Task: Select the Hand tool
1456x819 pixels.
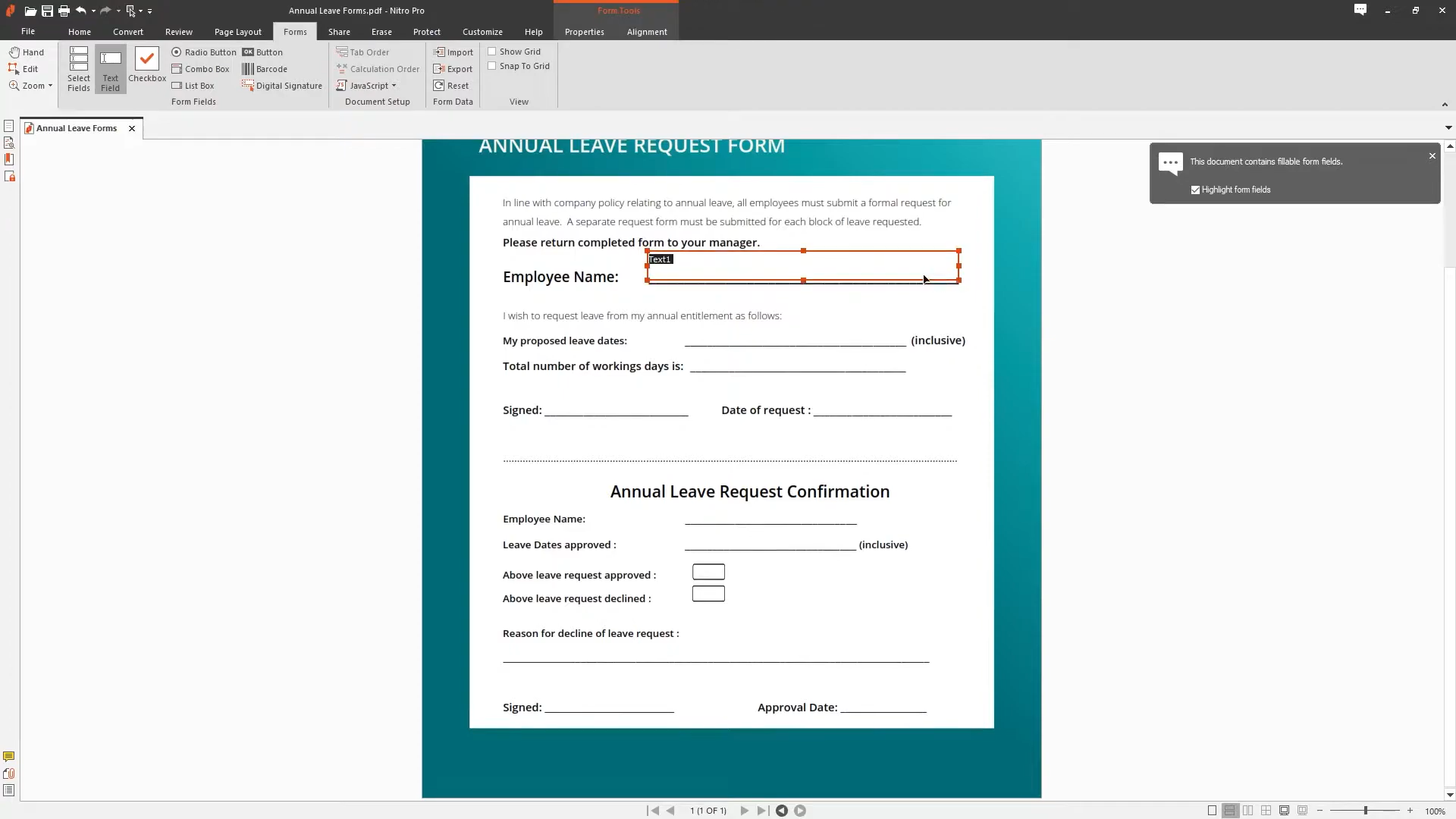Action: [x=27, y=52]
